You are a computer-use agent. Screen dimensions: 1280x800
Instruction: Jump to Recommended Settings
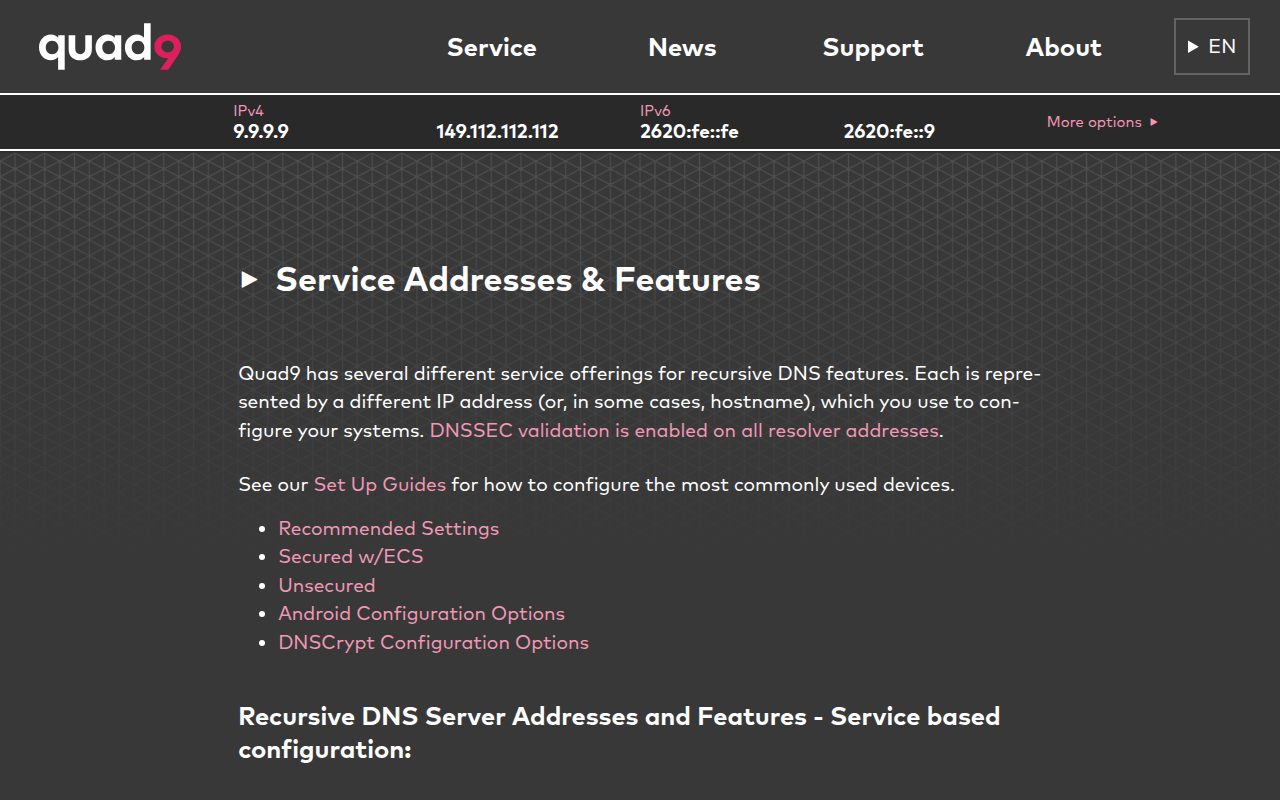[x=389, y=528]
